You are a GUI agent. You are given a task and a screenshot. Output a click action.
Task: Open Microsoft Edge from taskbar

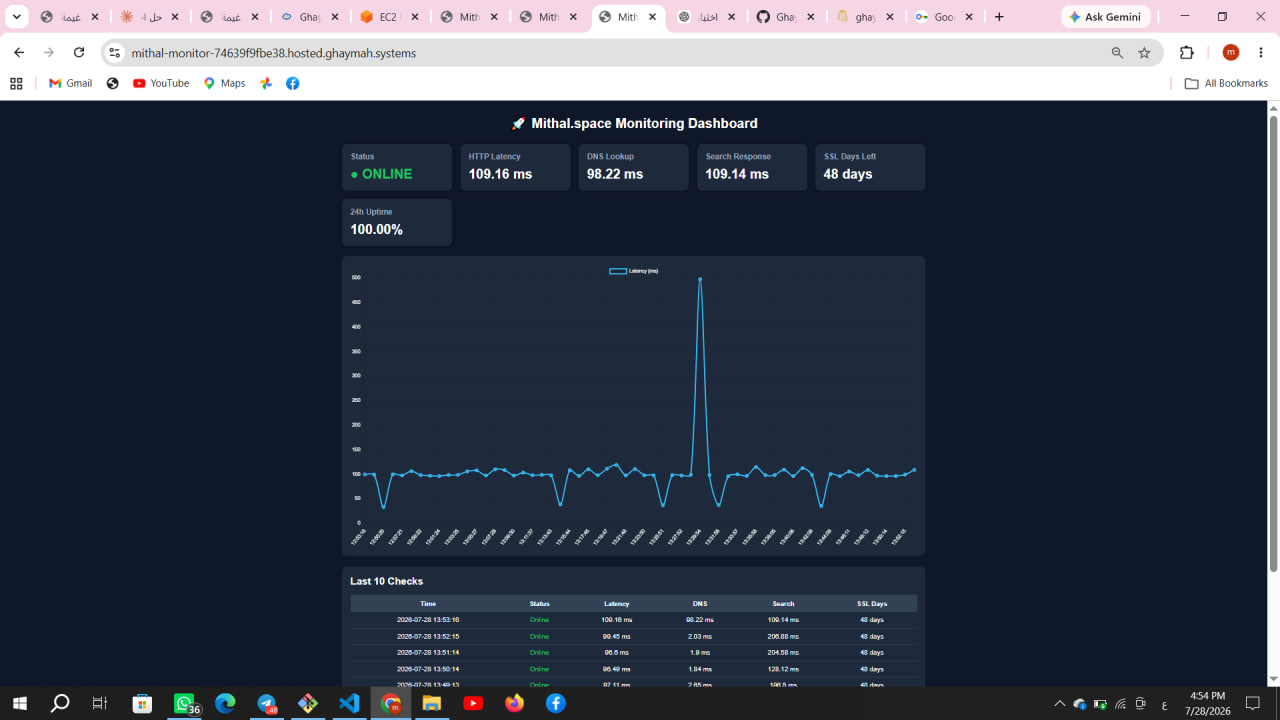[225, 703]
